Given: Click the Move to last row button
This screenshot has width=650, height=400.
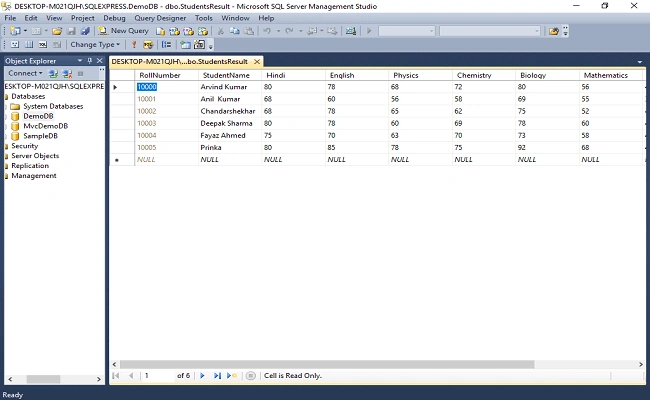Looking at the screenshot, I should pos(217,376).
